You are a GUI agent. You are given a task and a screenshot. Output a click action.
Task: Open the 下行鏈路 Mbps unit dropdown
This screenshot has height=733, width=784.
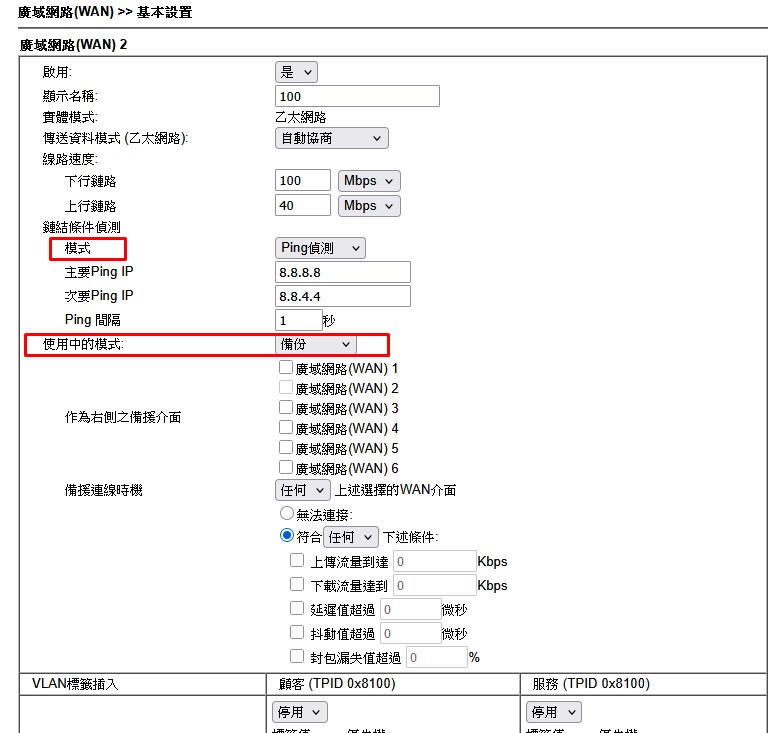(368, 180)
